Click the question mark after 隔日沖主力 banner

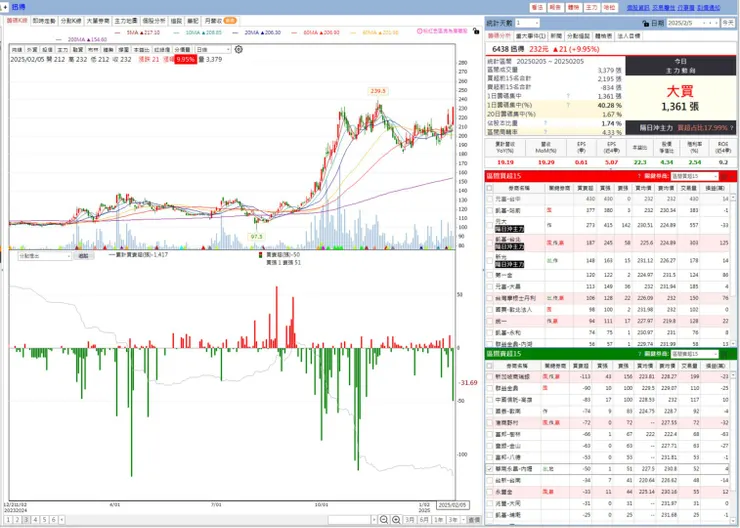pyautogui.click(x=732, y=127)
